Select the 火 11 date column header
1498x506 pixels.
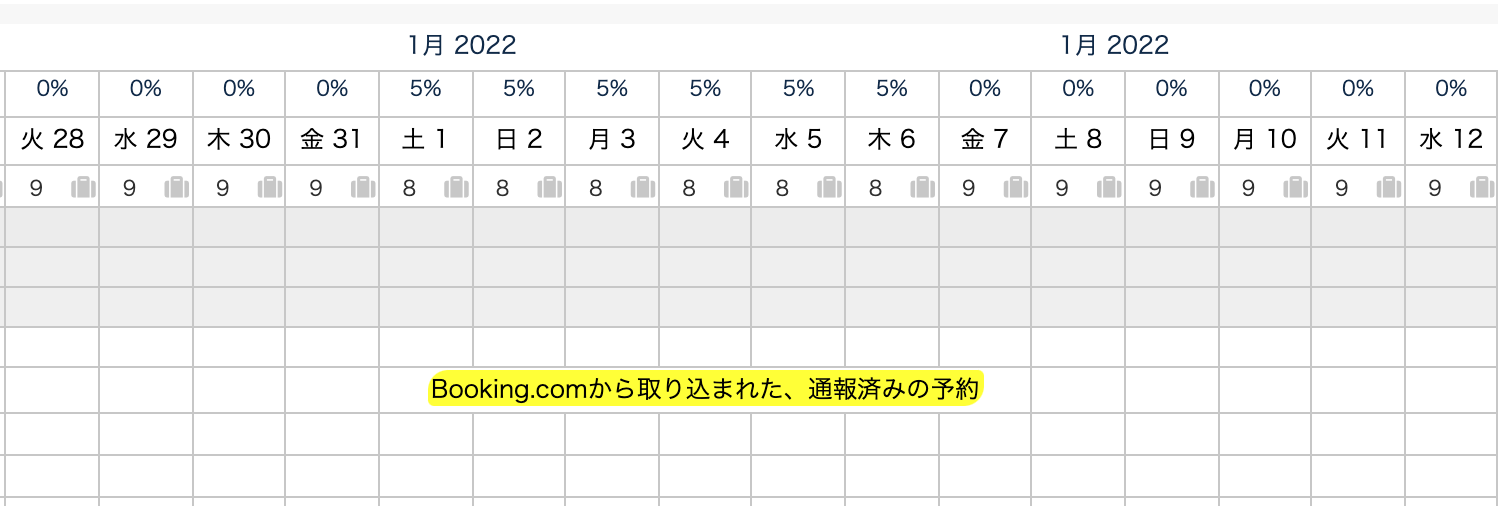tap(1357, 140)
